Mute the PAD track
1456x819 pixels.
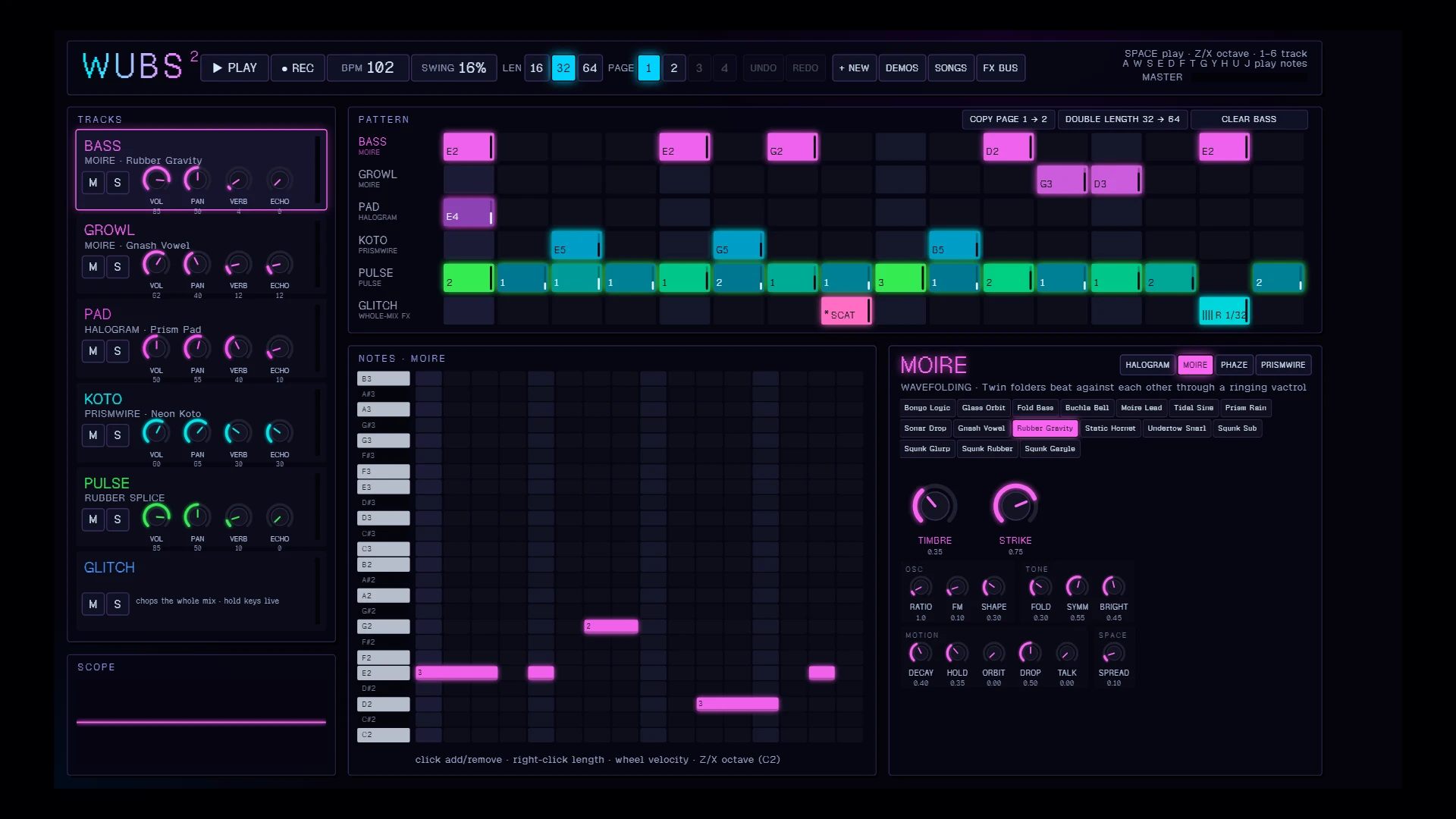click(93, 351)
